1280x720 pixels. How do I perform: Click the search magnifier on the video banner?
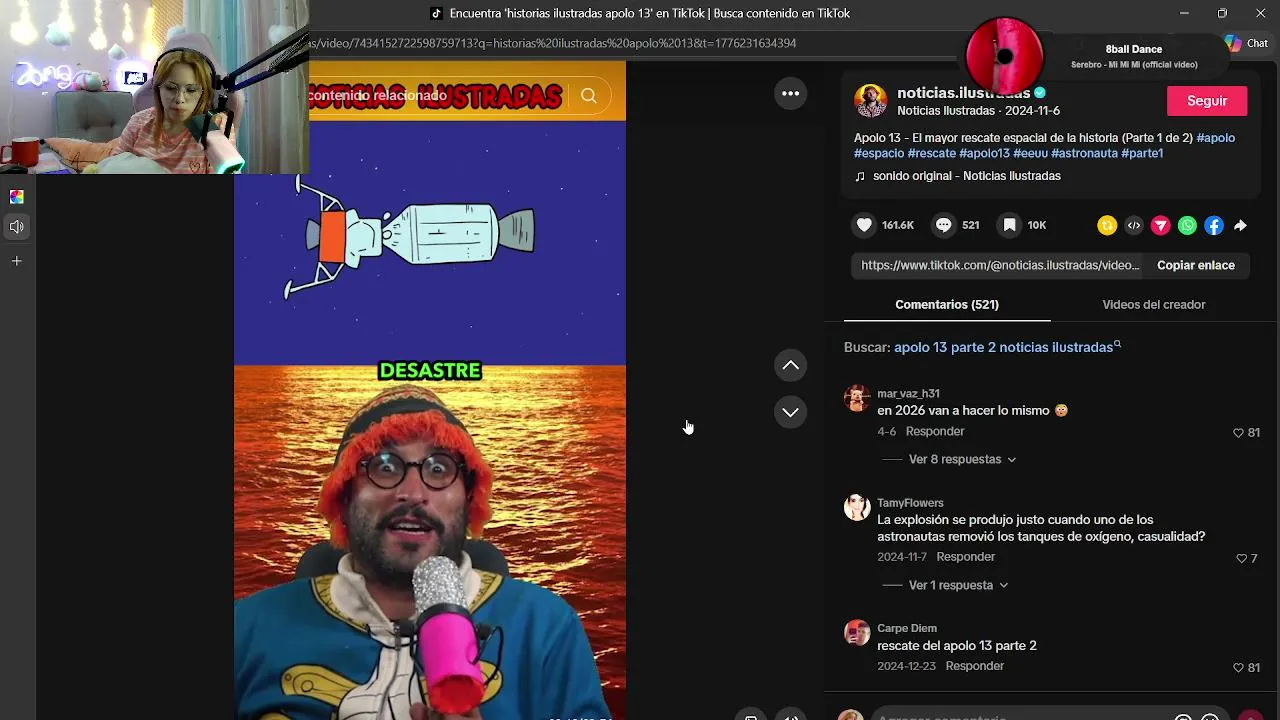pos(588,96)
